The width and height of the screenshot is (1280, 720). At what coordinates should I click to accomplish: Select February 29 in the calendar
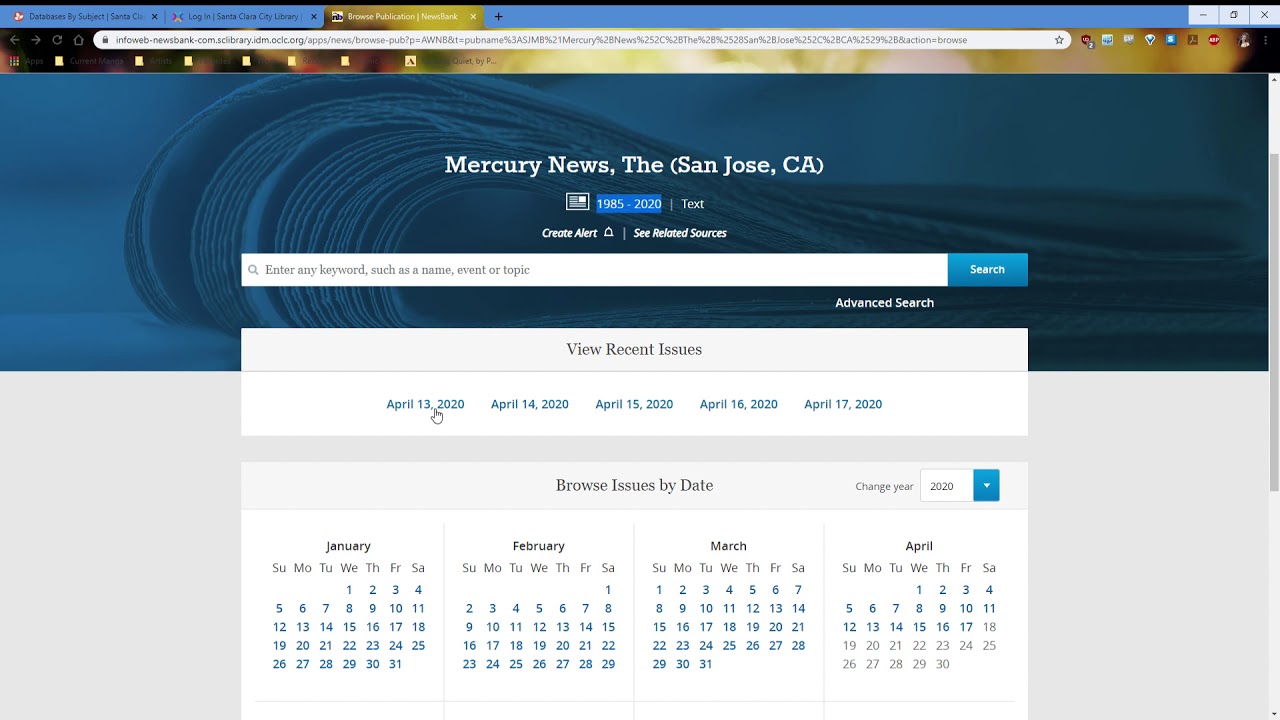point(608,664)
